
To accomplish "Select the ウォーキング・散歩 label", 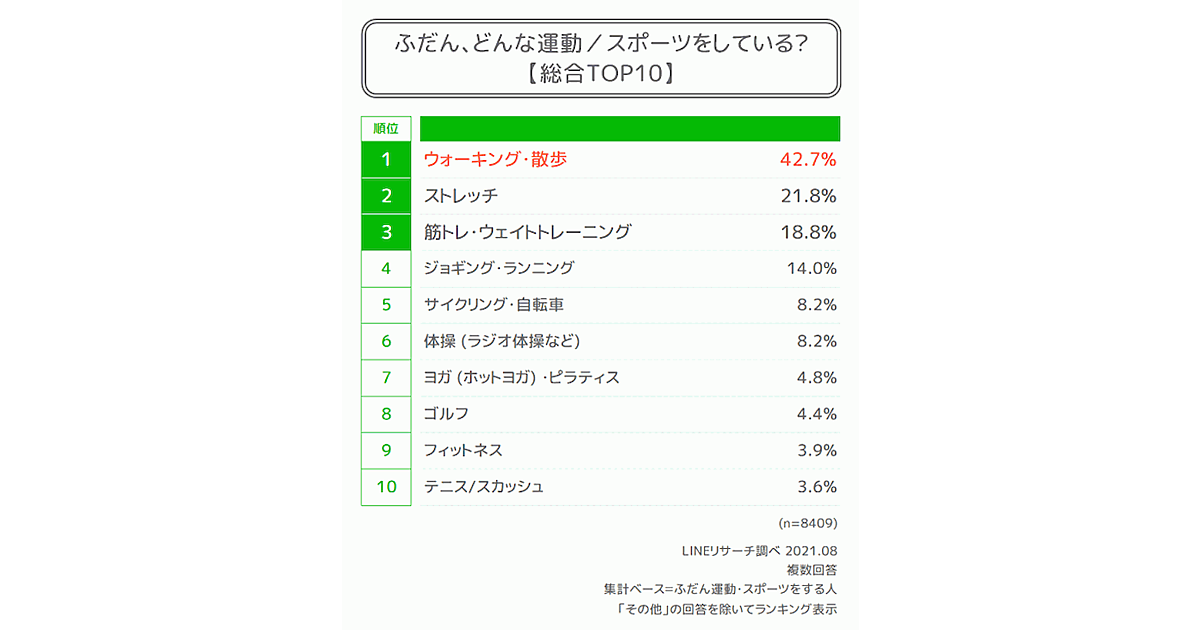I will (495, 159).
